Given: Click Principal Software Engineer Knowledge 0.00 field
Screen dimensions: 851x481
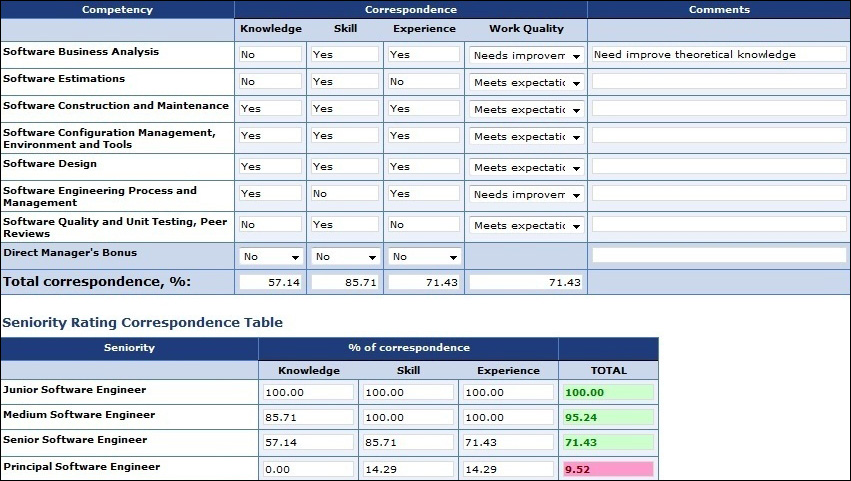Looking at the screenshot, I should click(x=308, y=469).
